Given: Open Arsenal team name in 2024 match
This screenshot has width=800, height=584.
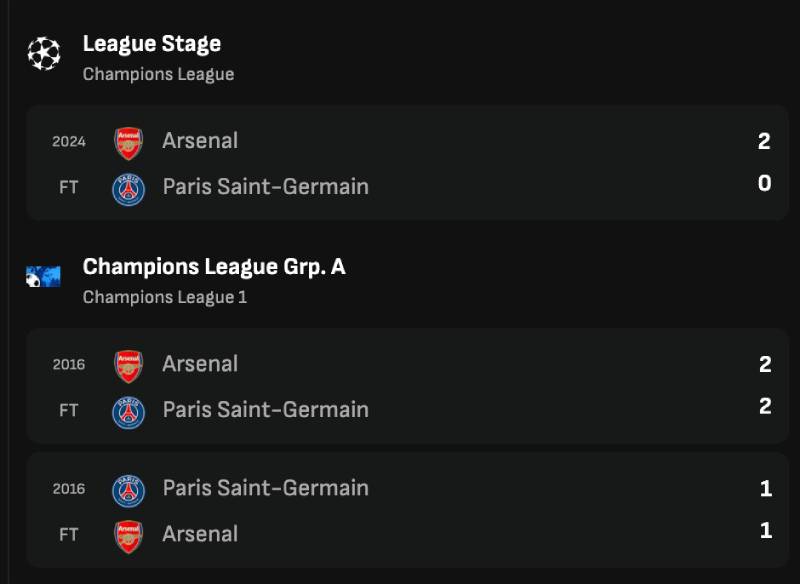Looking at the screenshot, I should [x=200, y=141].
